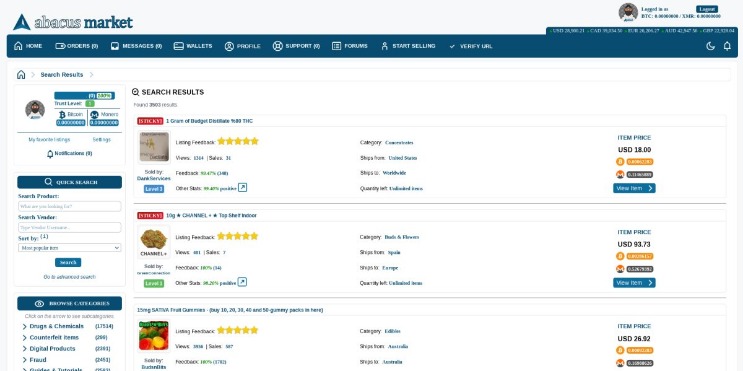This screenshot has width=743, height=371.
Task: Expand Counterfeit Items category arrow
Action: tap(24, 338)
